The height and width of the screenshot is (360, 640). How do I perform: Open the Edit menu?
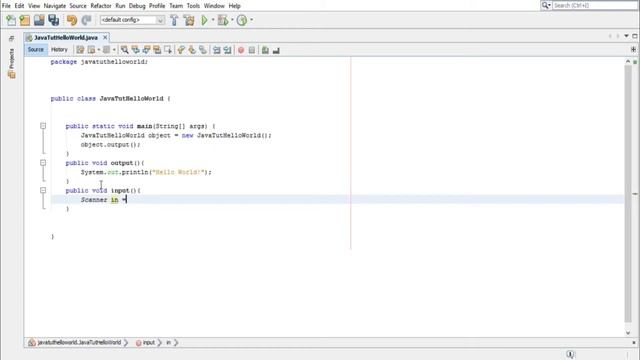click(x=19, y=6)
